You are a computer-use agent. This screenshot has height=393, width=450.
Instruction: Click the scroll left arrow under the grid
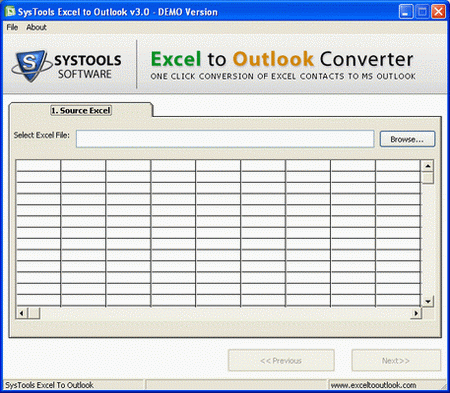pyautogui.click(x=22, y=313)
